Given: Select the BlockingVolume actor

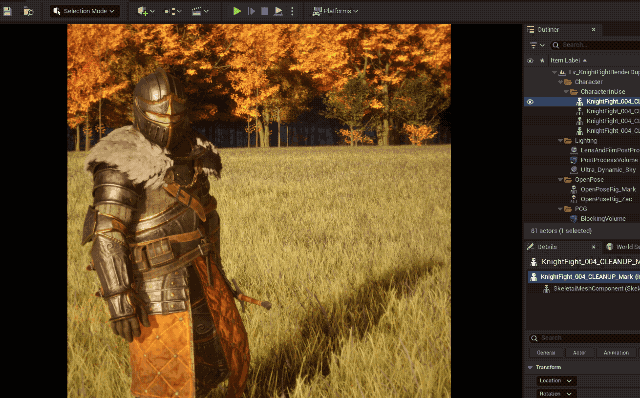Looking at the screenshot, I should 603,219.
